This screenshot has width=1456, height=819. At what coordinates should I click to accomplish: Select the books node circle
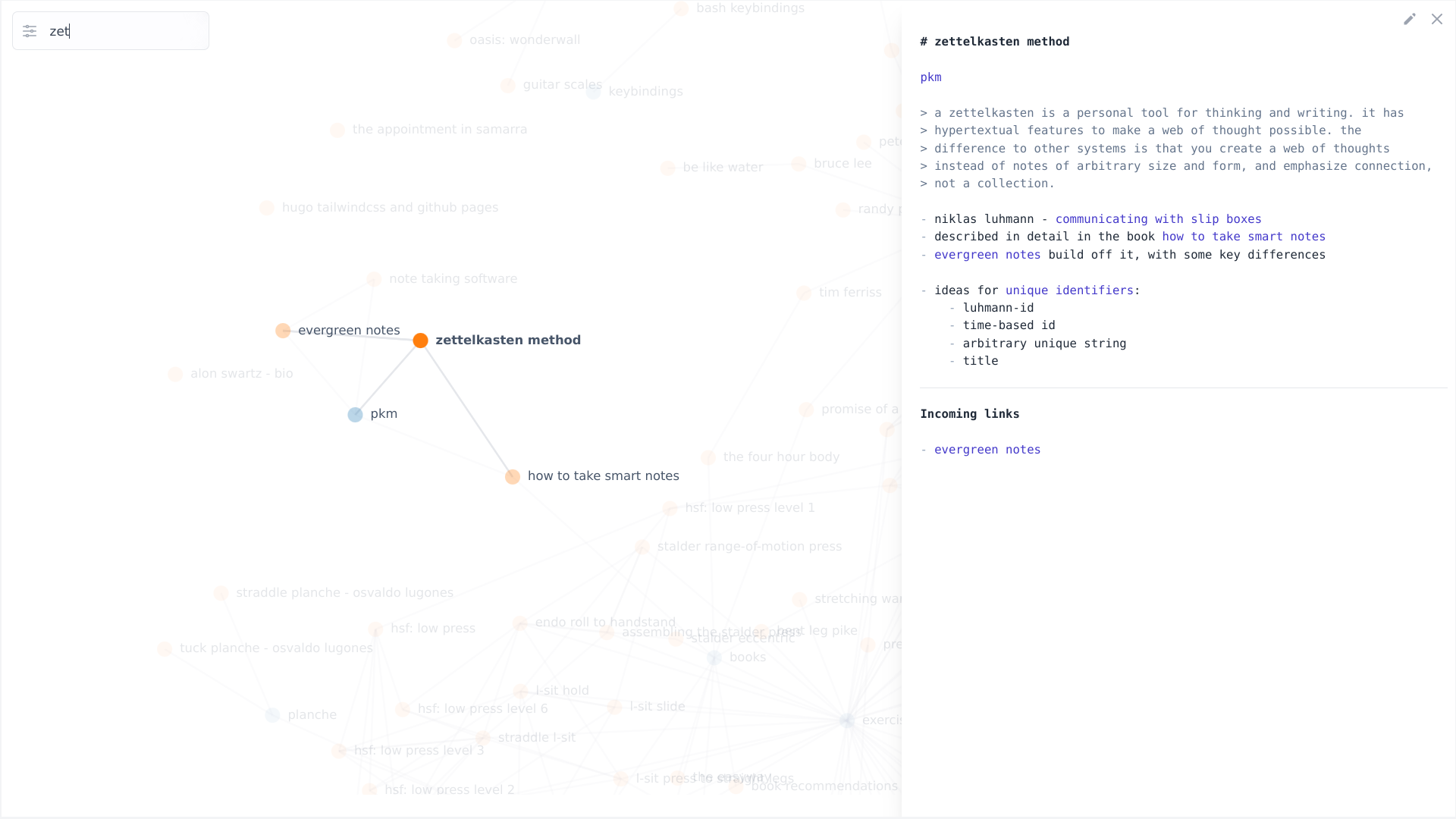point(714,658)
